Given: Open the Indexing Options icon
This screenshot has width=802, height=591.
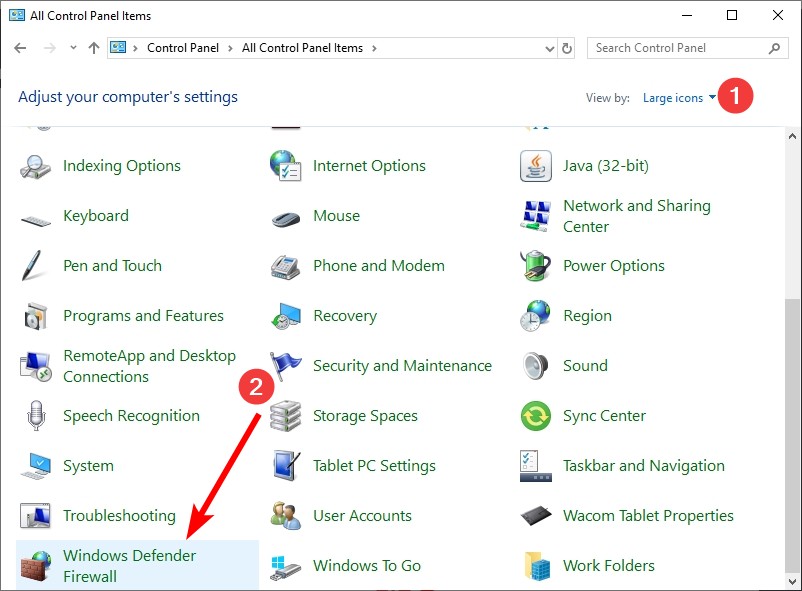Looking at the screenshot, I should pos(35,166).
